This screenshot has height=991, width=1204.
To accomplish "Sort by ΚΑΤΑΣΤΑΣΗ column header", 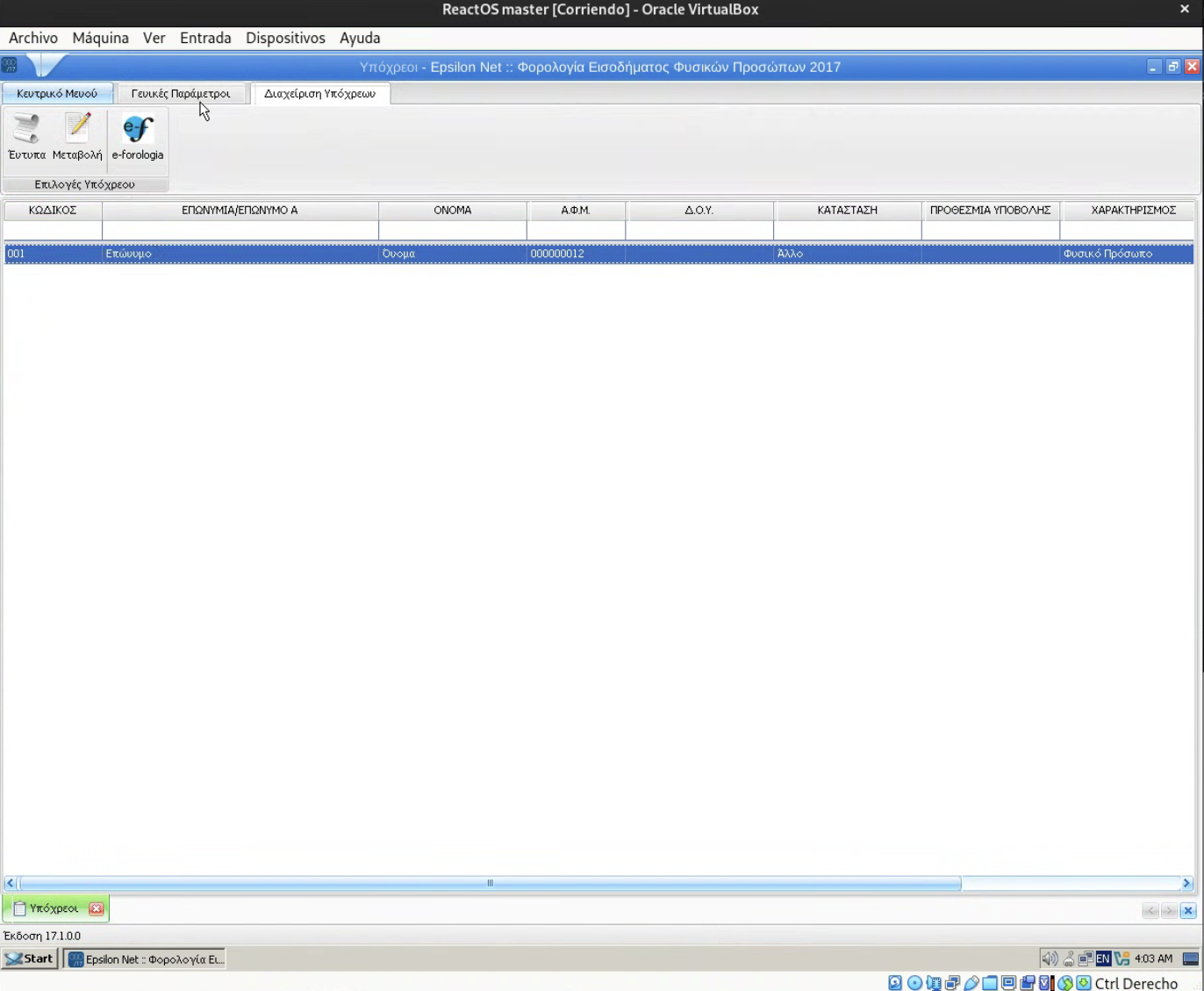I will 848,211.
